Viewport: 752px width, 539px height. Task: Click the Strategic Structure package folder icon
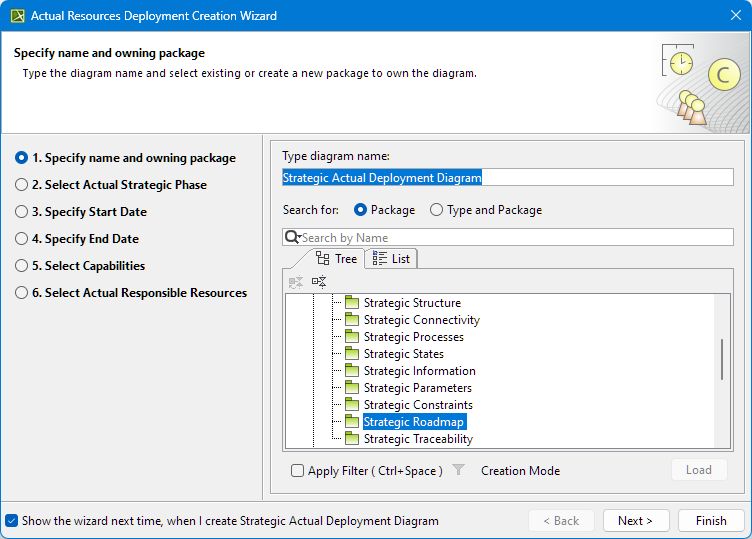click(x=351, y=303)
